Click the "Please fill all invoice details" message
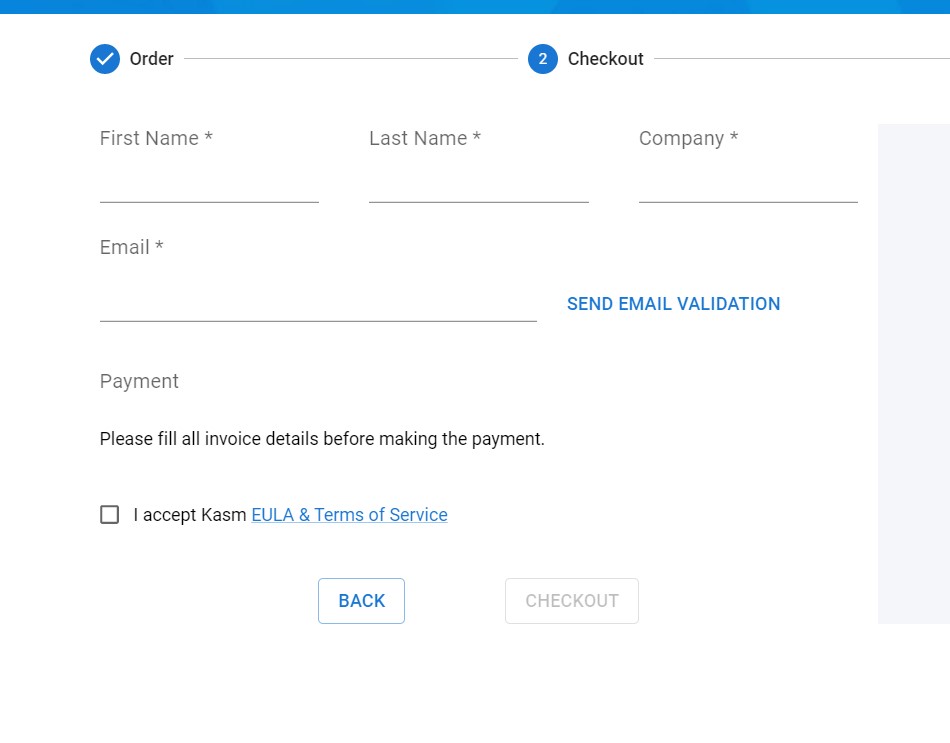 pyautogui.click(x=322, y=439)
